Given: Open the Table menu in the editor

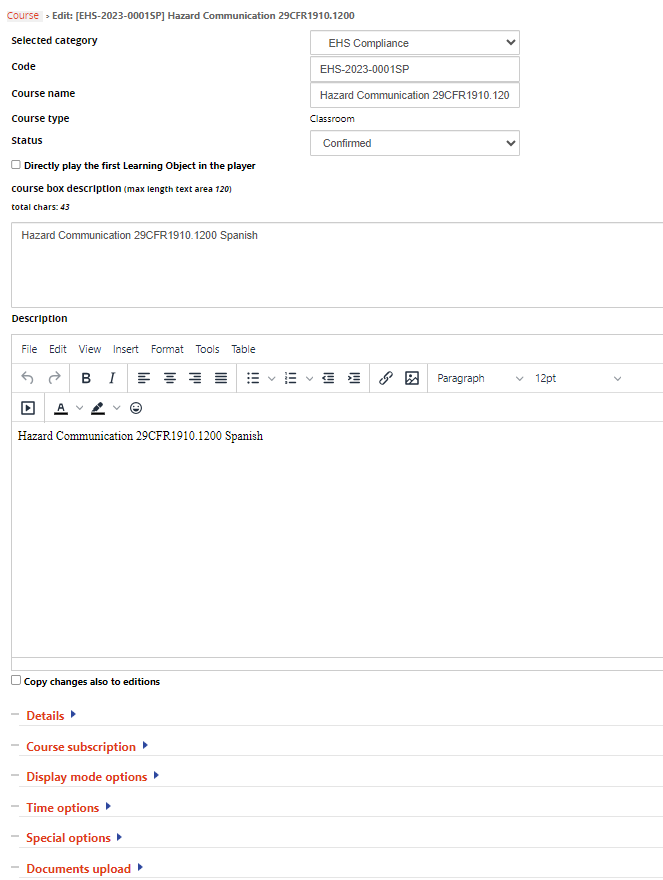Looking at the screenshot, I should (243, 349).
